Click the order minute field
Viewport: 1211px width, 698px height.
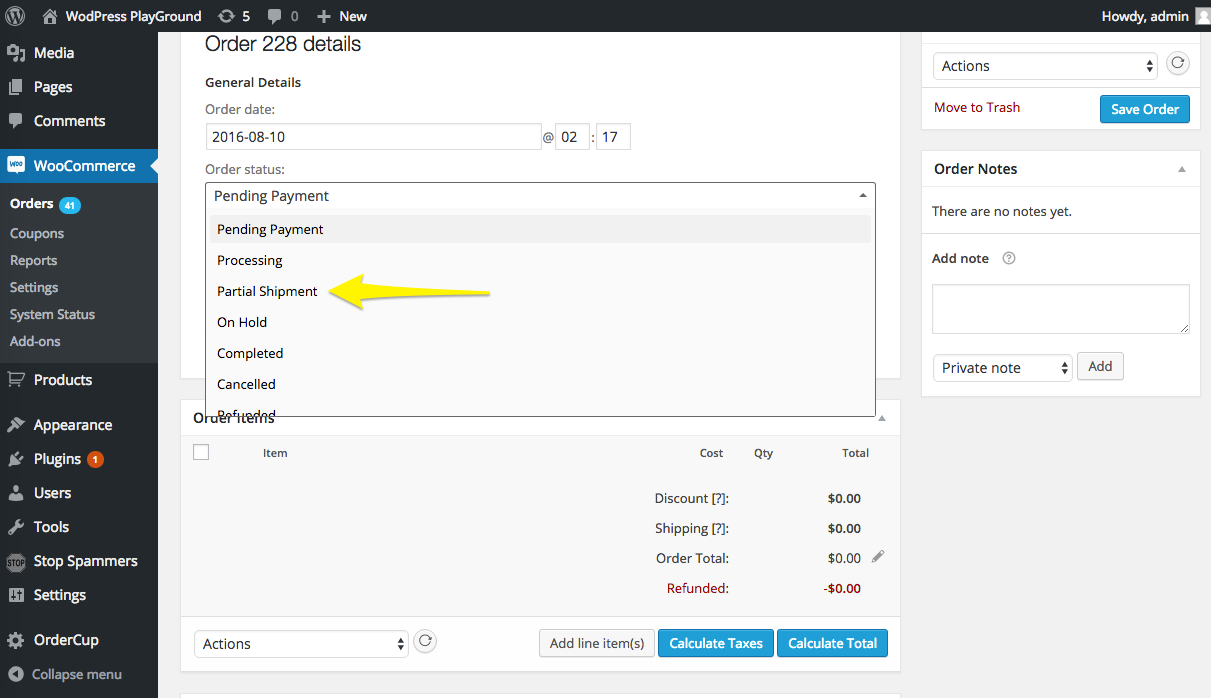(x=613, y=137)
